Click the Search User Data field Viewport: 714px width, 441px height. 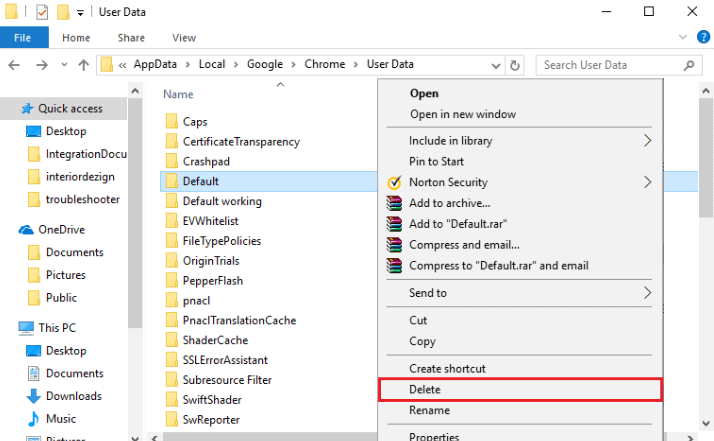[x=619, y=65]
